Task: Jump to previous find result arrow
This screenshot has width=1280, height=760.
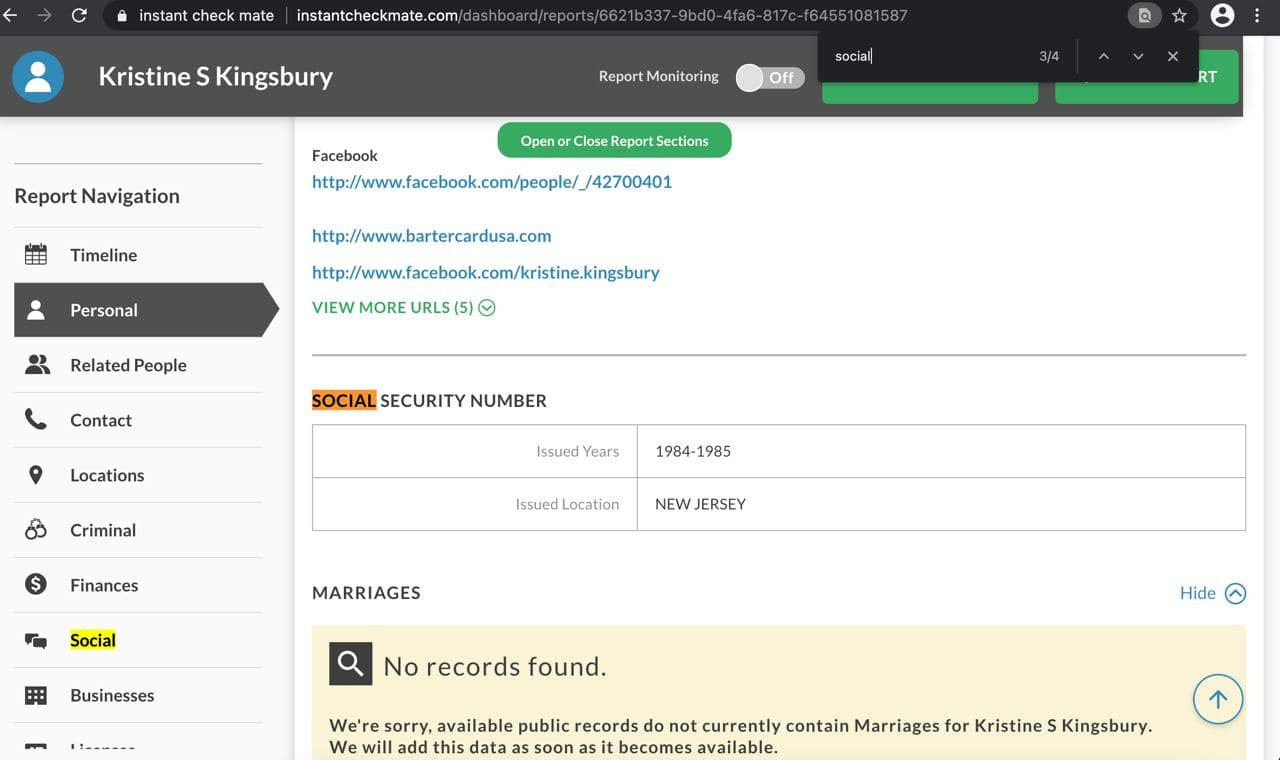Action: click(x=1103, y=56)
